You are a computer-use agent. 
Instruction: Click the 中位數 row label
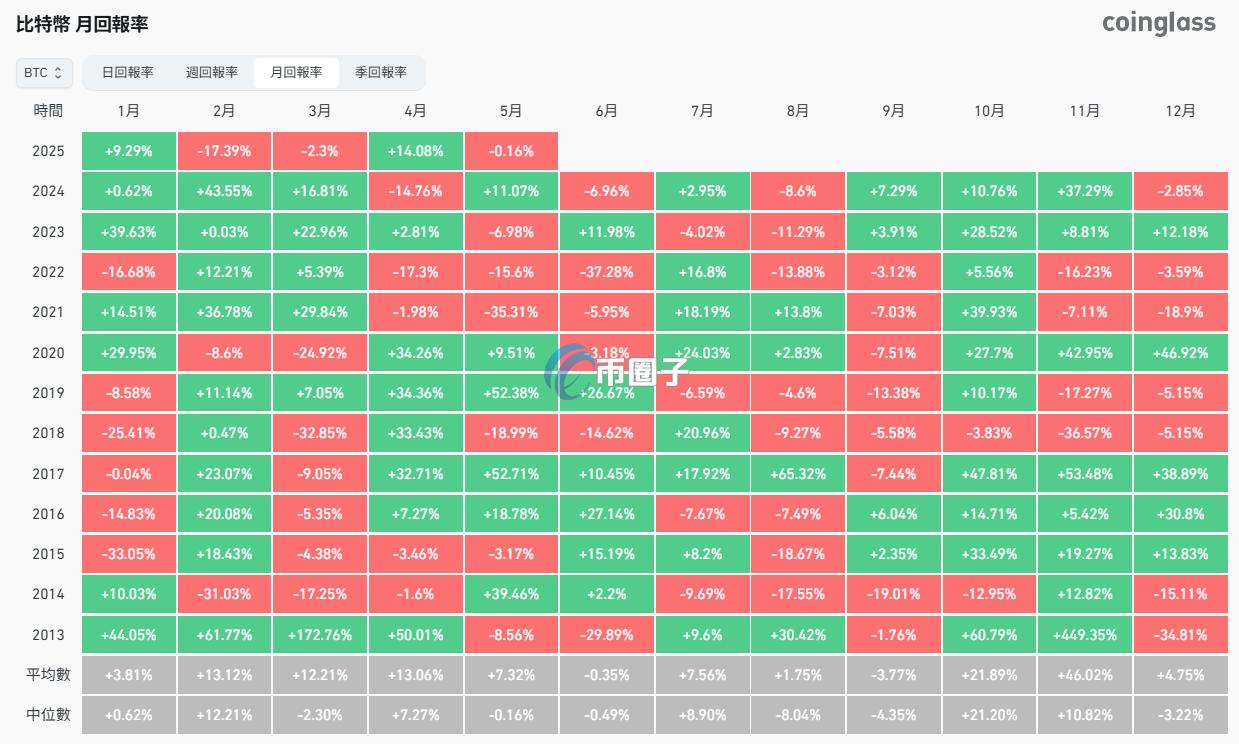(47, 714)
